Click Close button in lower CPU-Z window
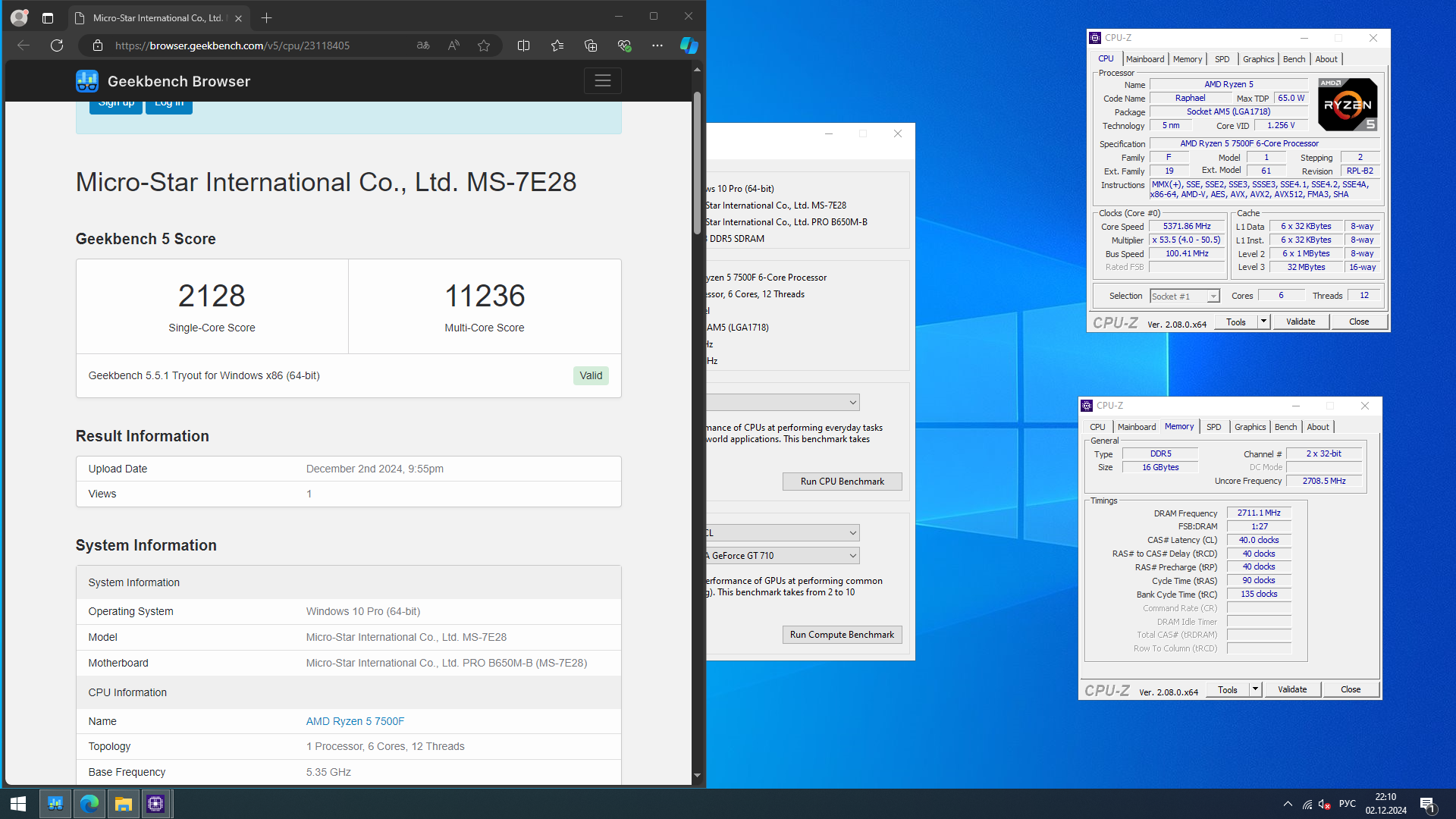1456x819 pixels. 1351,690
